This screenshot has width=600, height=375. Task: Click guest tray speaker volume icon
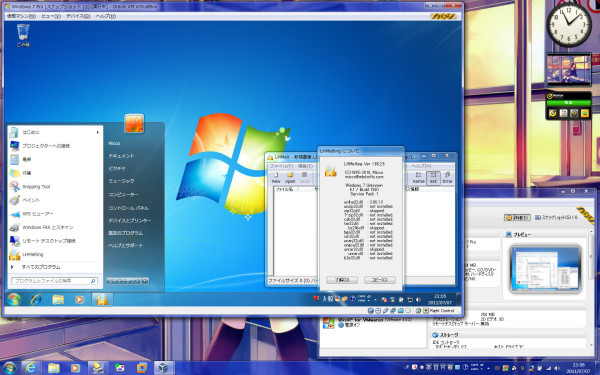[418, 299]
